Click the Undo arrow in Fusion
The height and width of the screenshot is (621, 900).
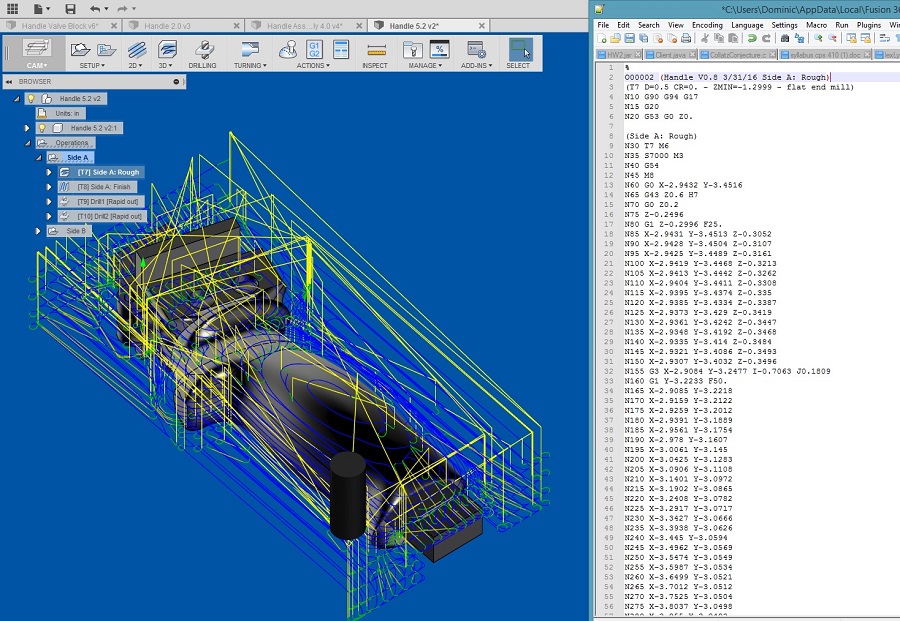coord(94,9)
